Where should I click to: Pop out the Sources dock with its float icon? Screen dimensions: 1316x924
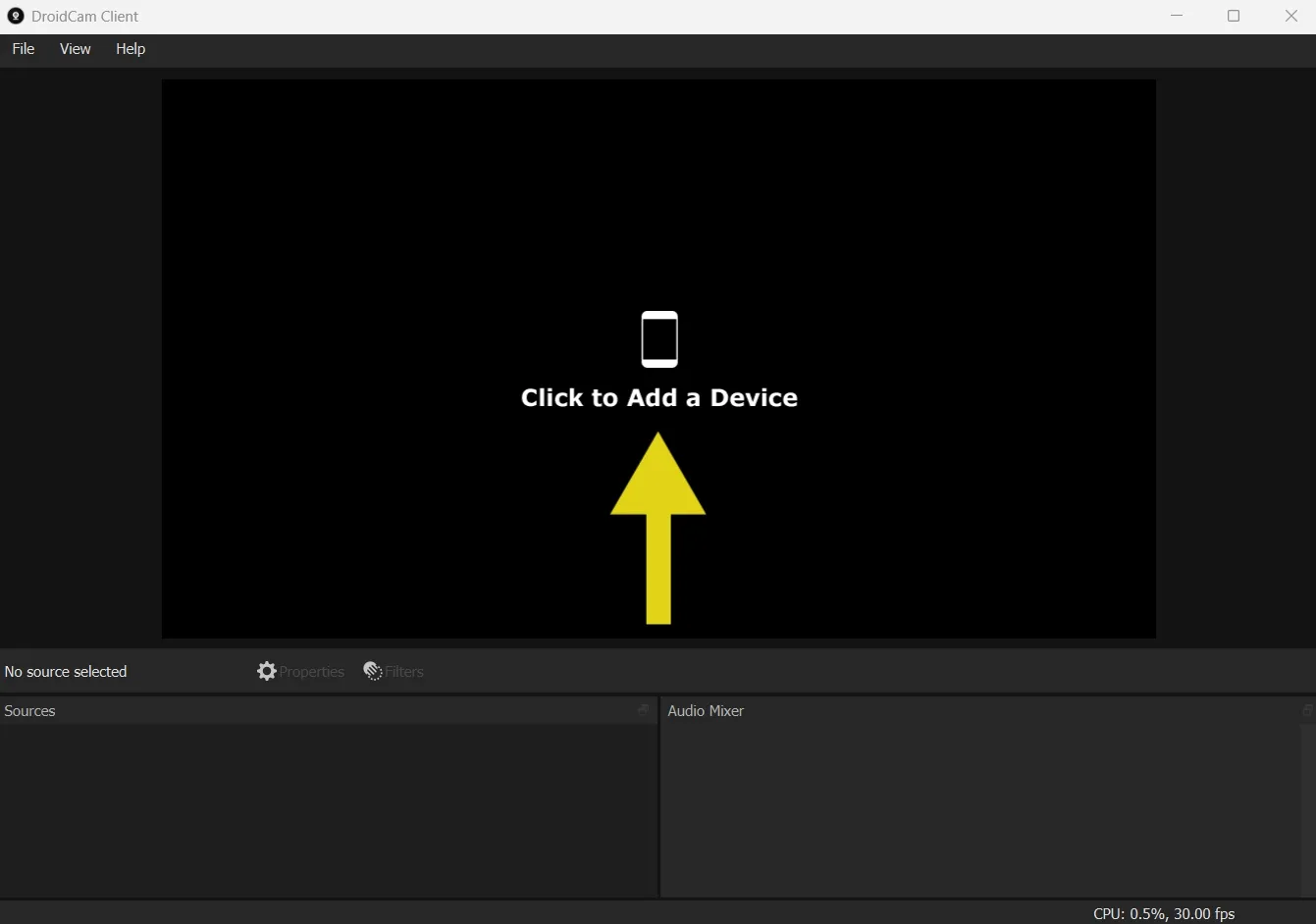click(644, 710)
